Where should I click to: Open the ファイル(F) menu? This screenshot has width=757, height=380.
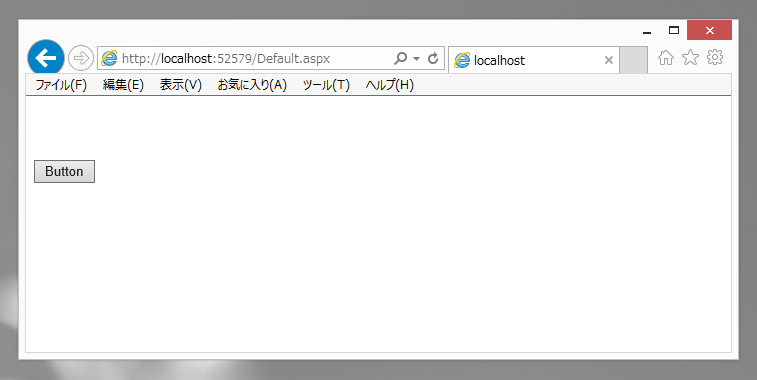pyautogui.click(x=61, y=85)
